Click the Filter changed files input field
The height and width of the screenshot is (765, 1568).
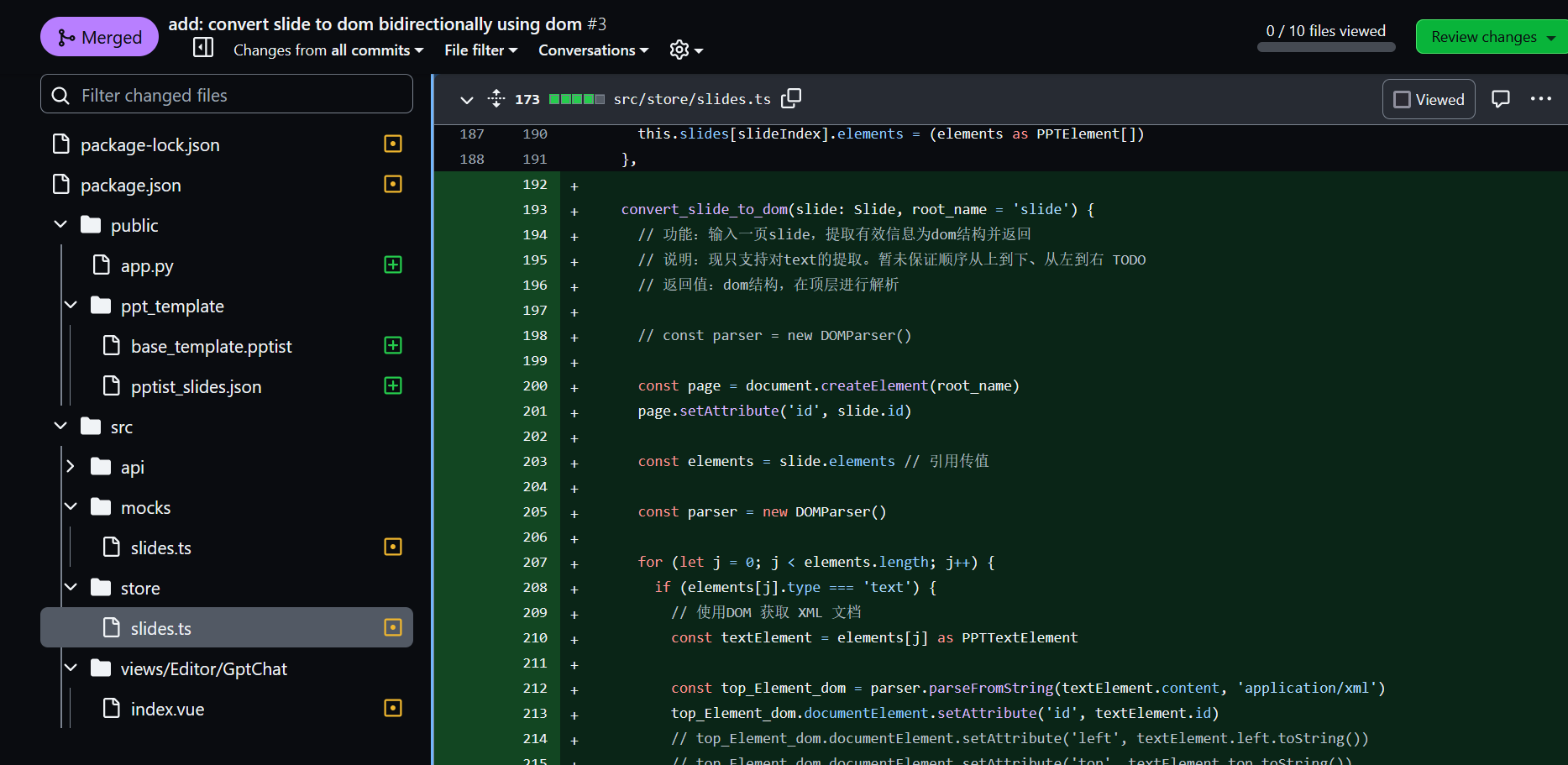(x=227, y=94)
